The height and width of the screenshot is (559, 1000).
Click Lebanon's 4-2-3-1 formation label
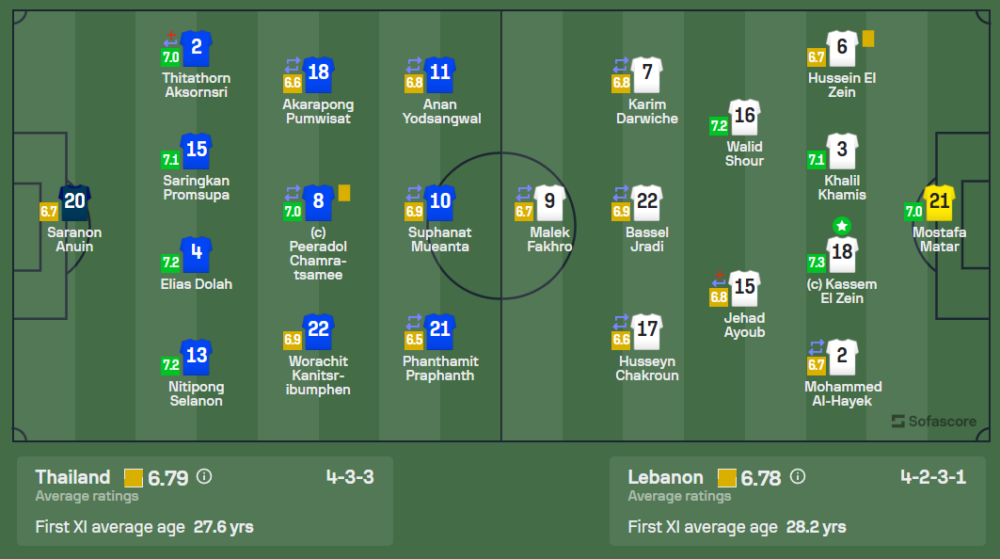(931, 477)
